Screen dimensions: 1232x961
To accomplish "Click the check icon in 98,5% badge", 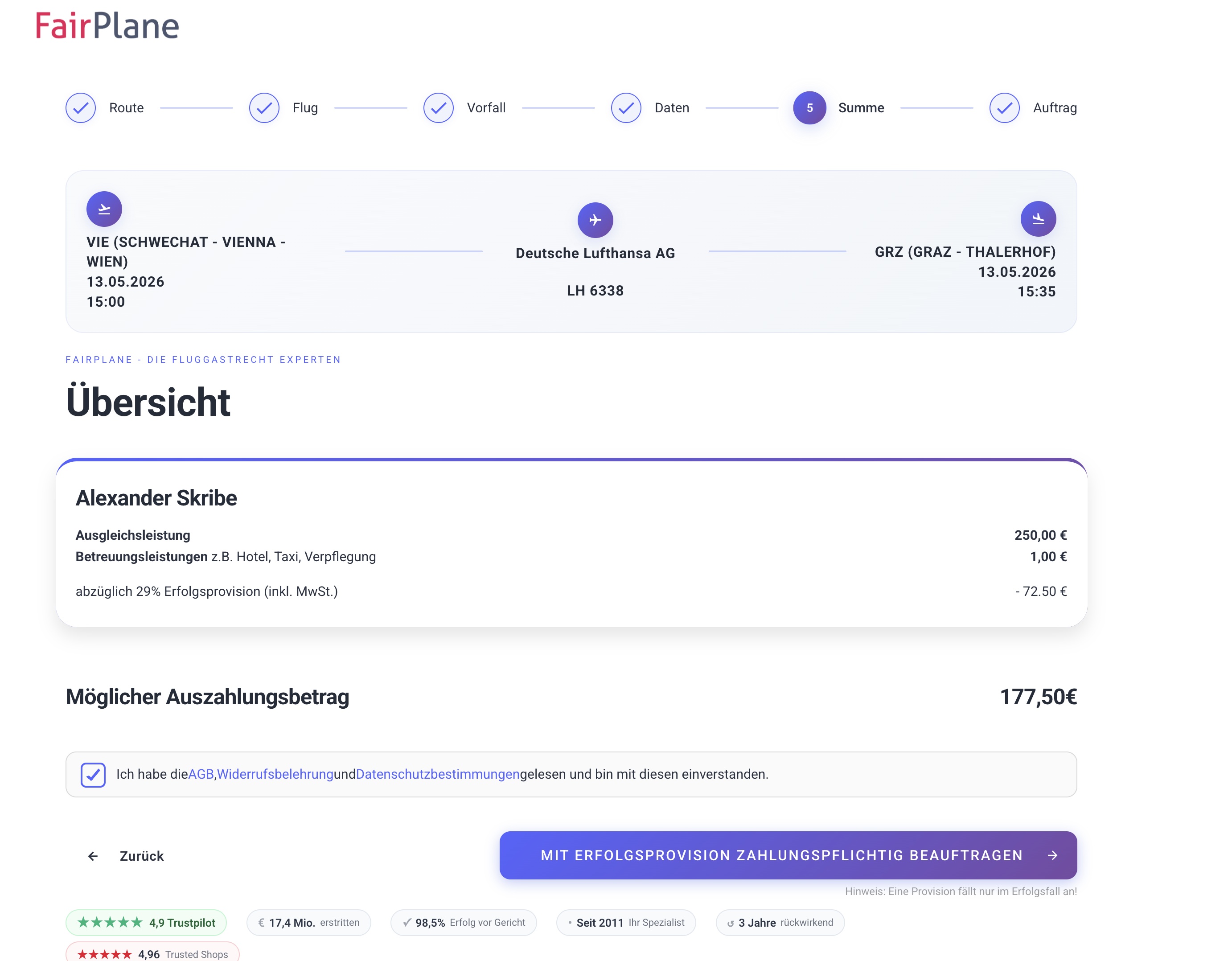I will [x=407, y=923].
